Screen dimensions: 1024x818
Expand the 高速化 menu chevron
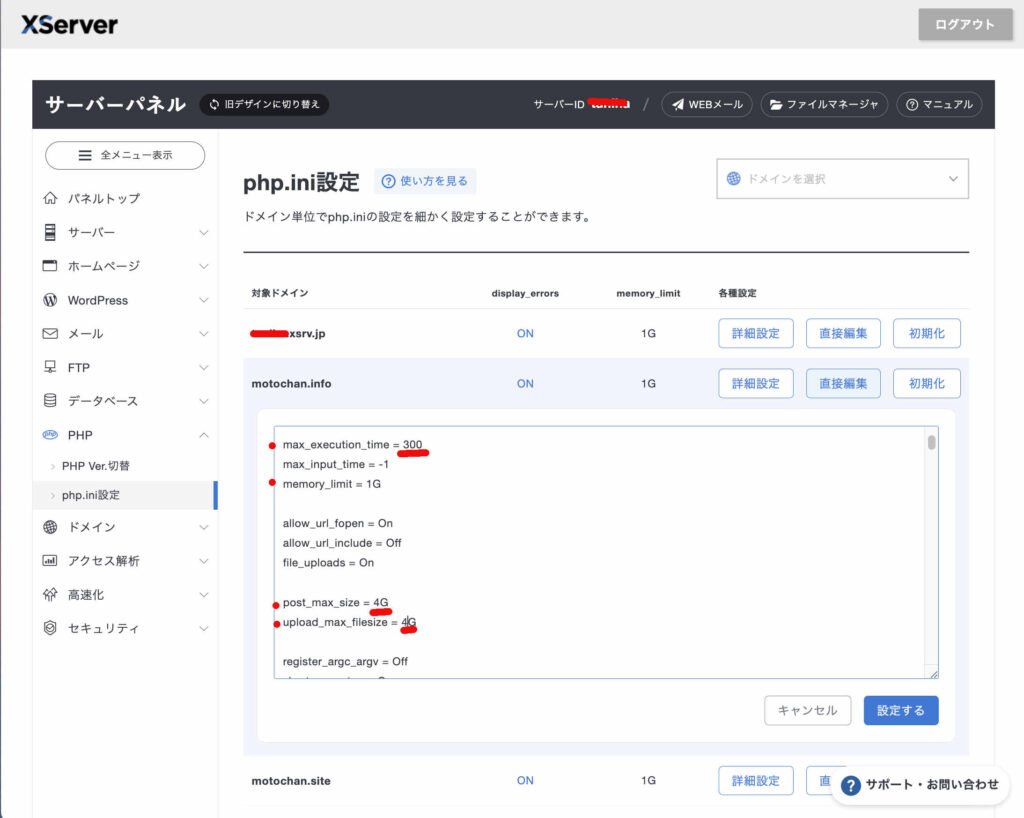(x=204, y=595)
